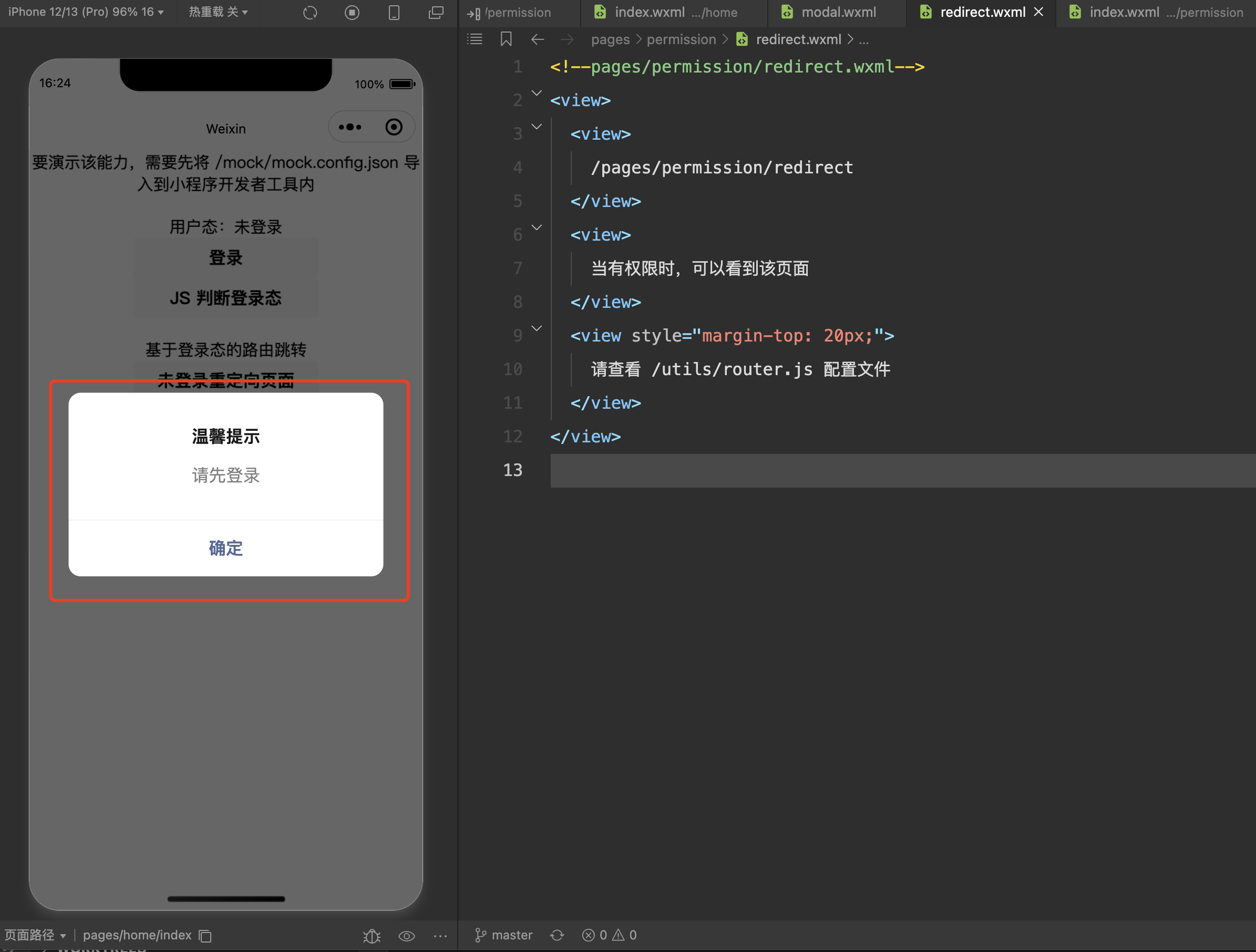The width and height of the screenshot is (1256, 952).
Task: Open the 页面路径 dropdown
Action: [x=35, y=935]
